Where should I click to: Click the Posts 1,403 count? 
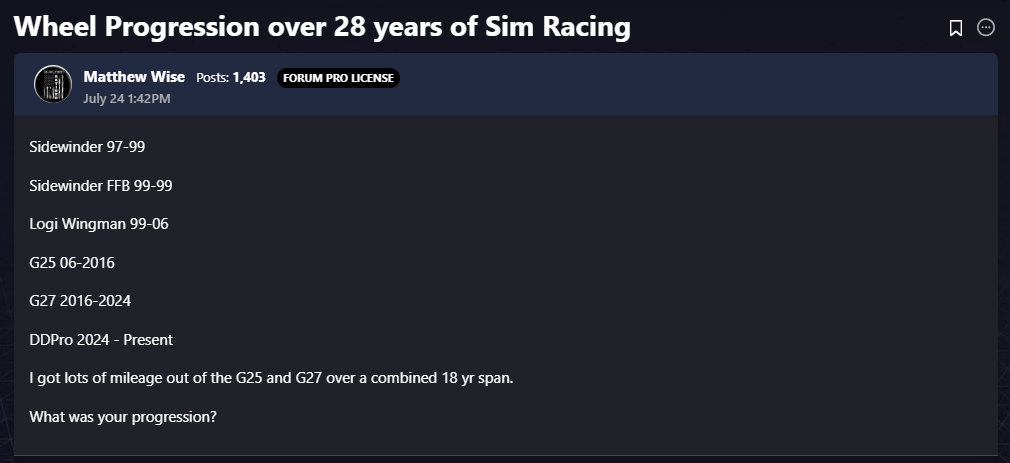point(231,77)
